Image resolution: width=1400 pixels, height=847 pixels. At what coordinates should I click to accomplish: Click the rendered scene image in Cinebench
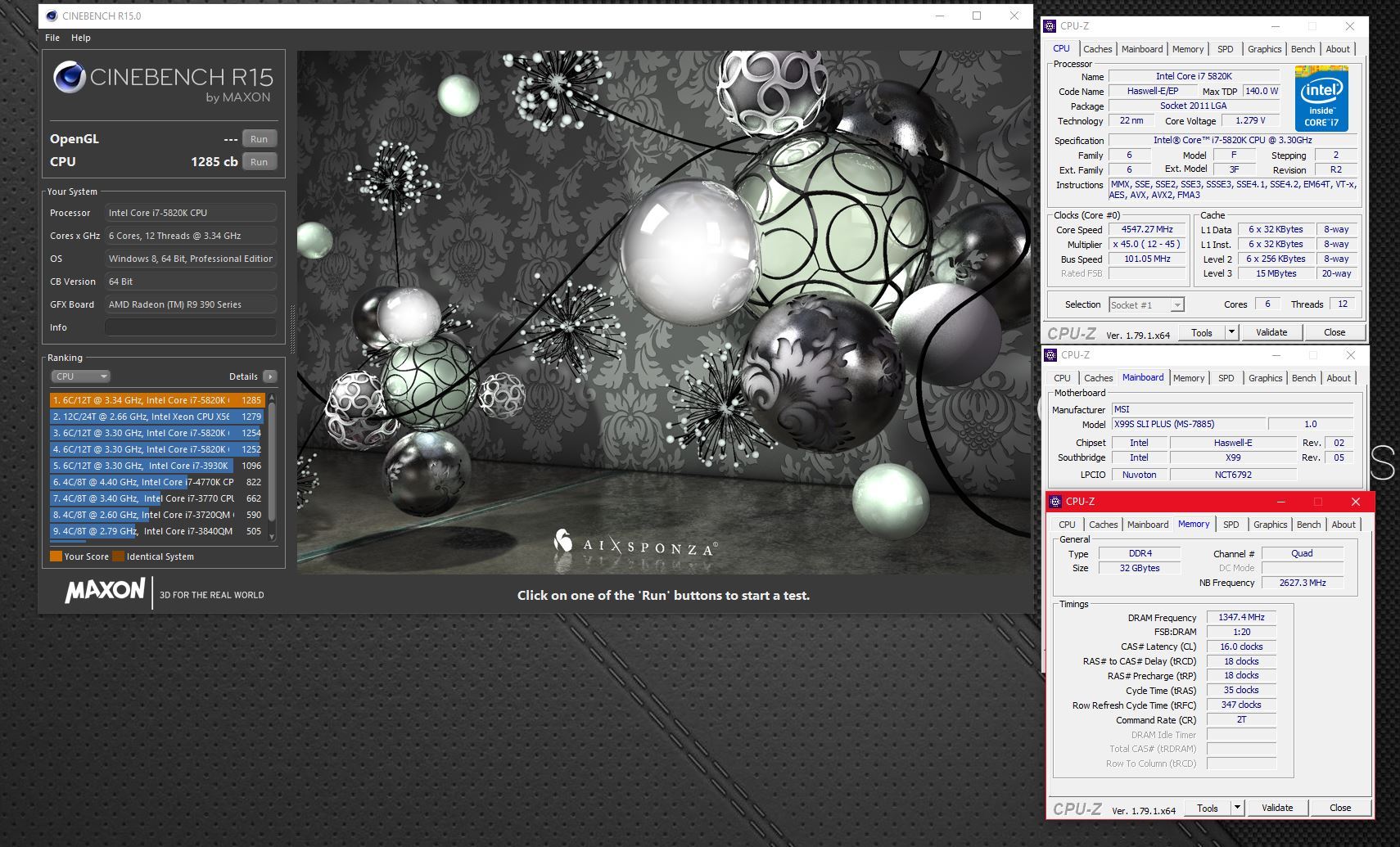663,312
